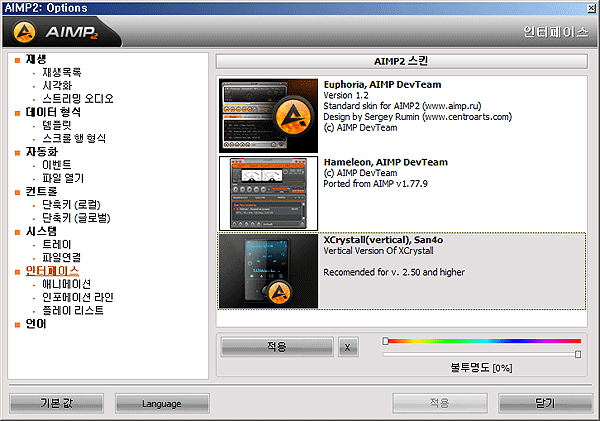Screen dimensions: 600x421
Task: Open 스크롤 행 형식 settings
Action: point(74,138)
